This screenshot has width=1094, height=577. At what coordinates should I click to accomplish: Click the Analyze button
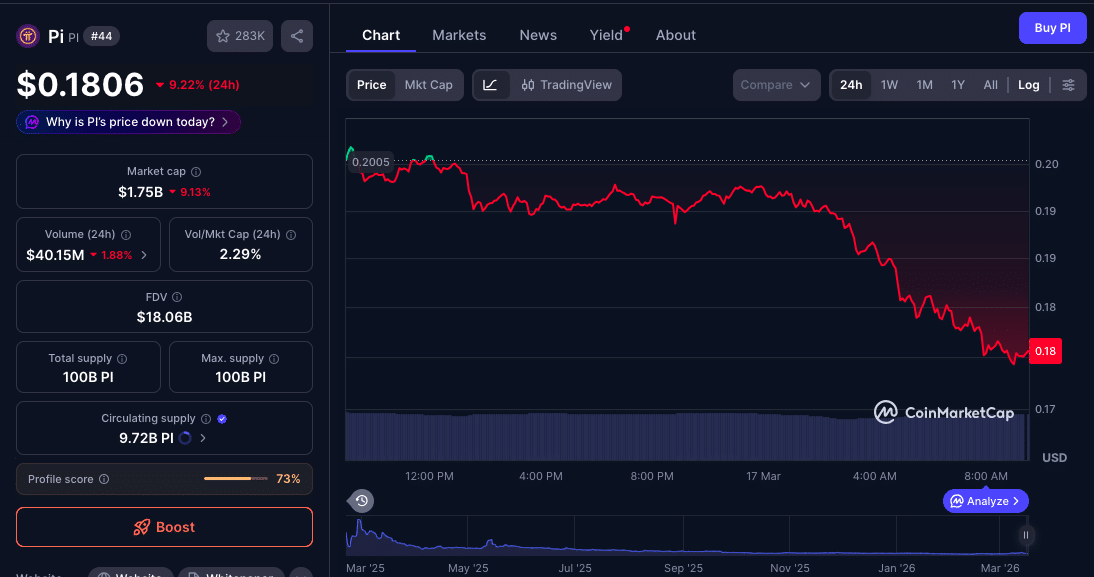click(x=985, y=501)
